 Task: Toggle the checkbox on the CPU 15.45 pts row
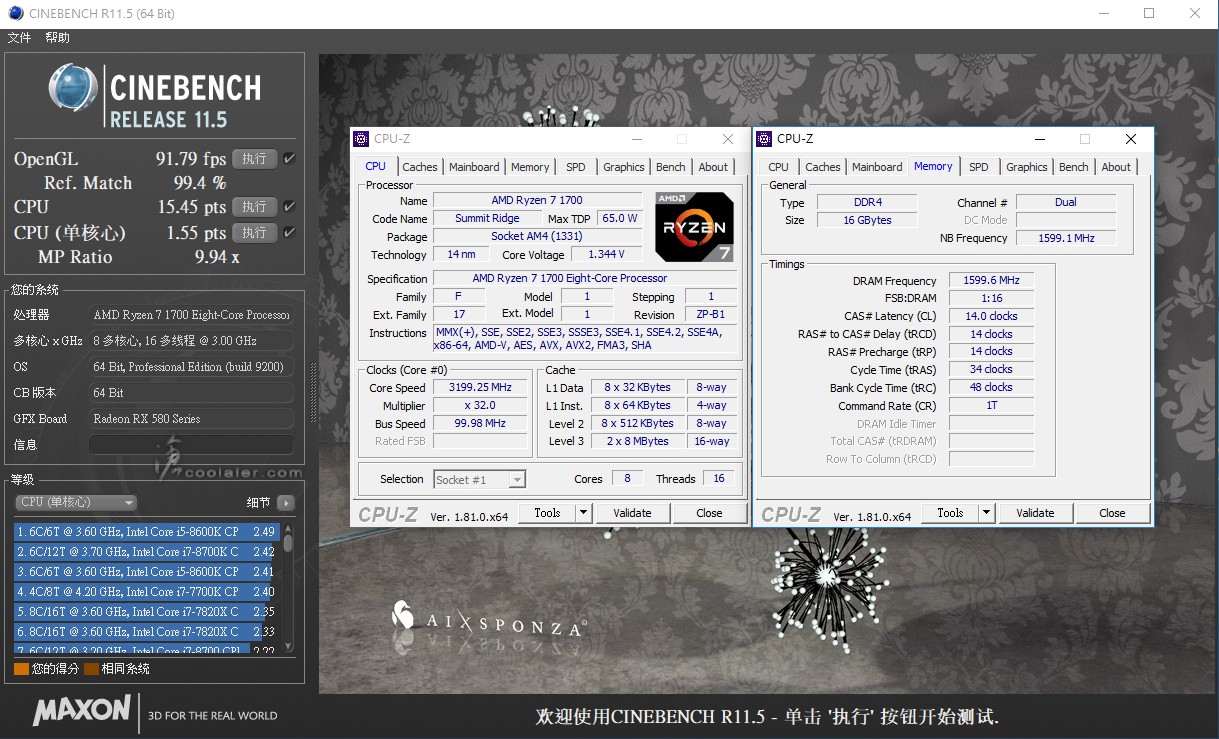(x=289, y=206)
